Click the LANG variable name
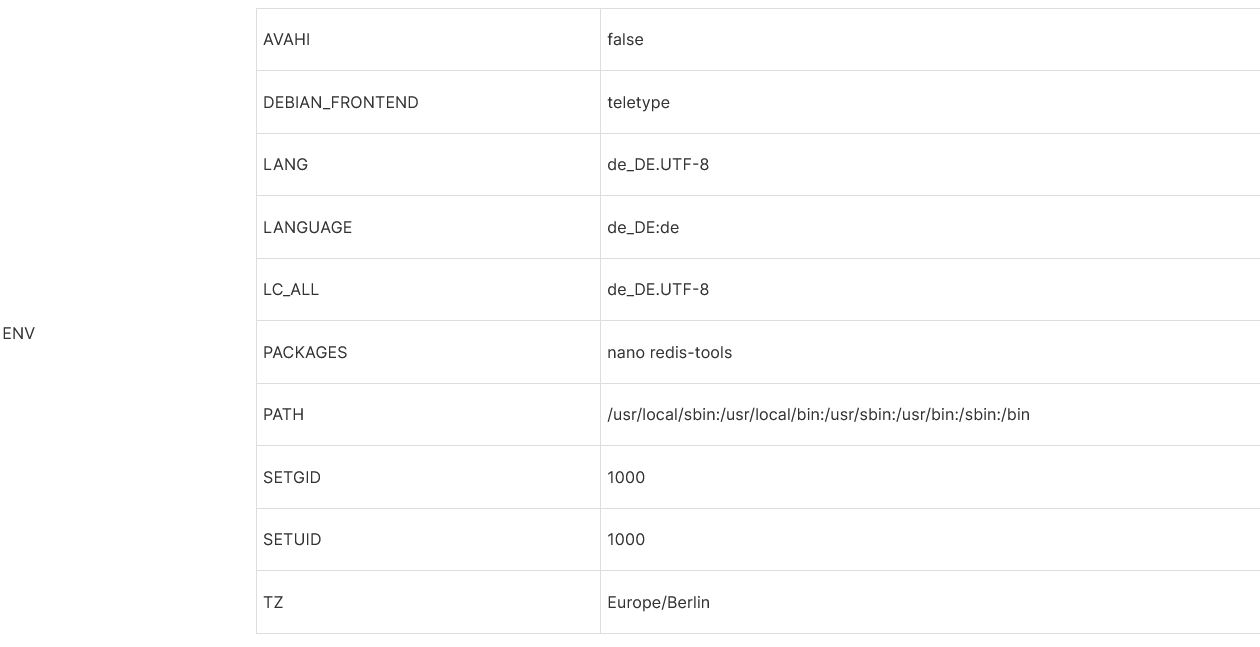Screen dimensions: 1260x647 (286, 165)
